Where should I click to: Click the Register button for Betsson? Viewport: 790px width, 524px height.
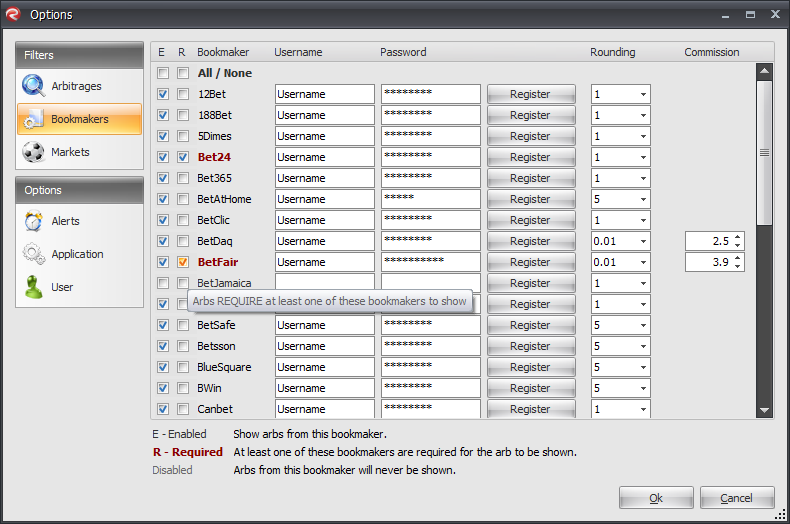coord(531,346)
